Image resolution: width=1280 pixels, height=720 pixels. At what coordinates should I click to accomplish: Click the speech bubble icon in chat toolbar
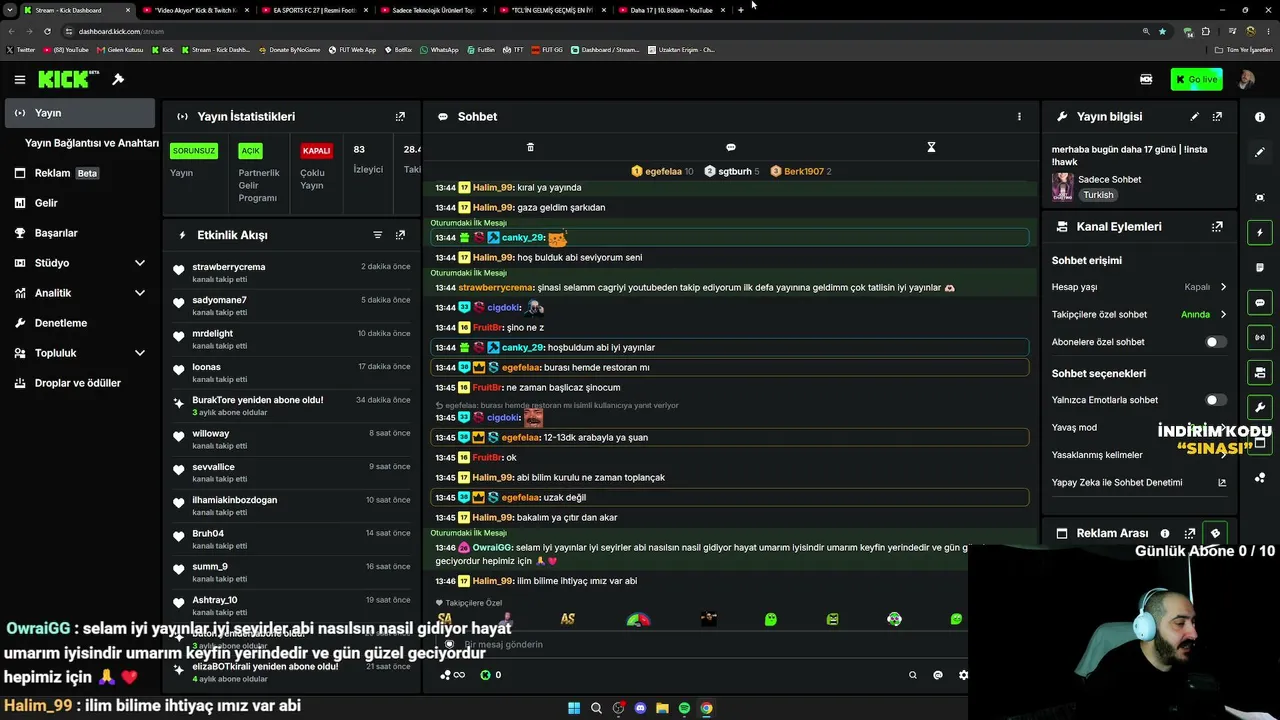tap(730, 147)
